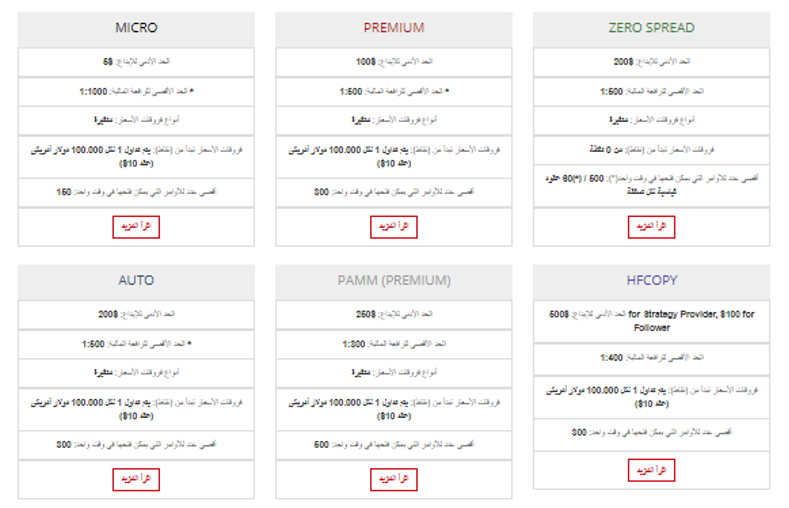789x508 pixels.
Task: Click the 1:400 leverage row in HFCOPY
Action: [x=651, y=358]
